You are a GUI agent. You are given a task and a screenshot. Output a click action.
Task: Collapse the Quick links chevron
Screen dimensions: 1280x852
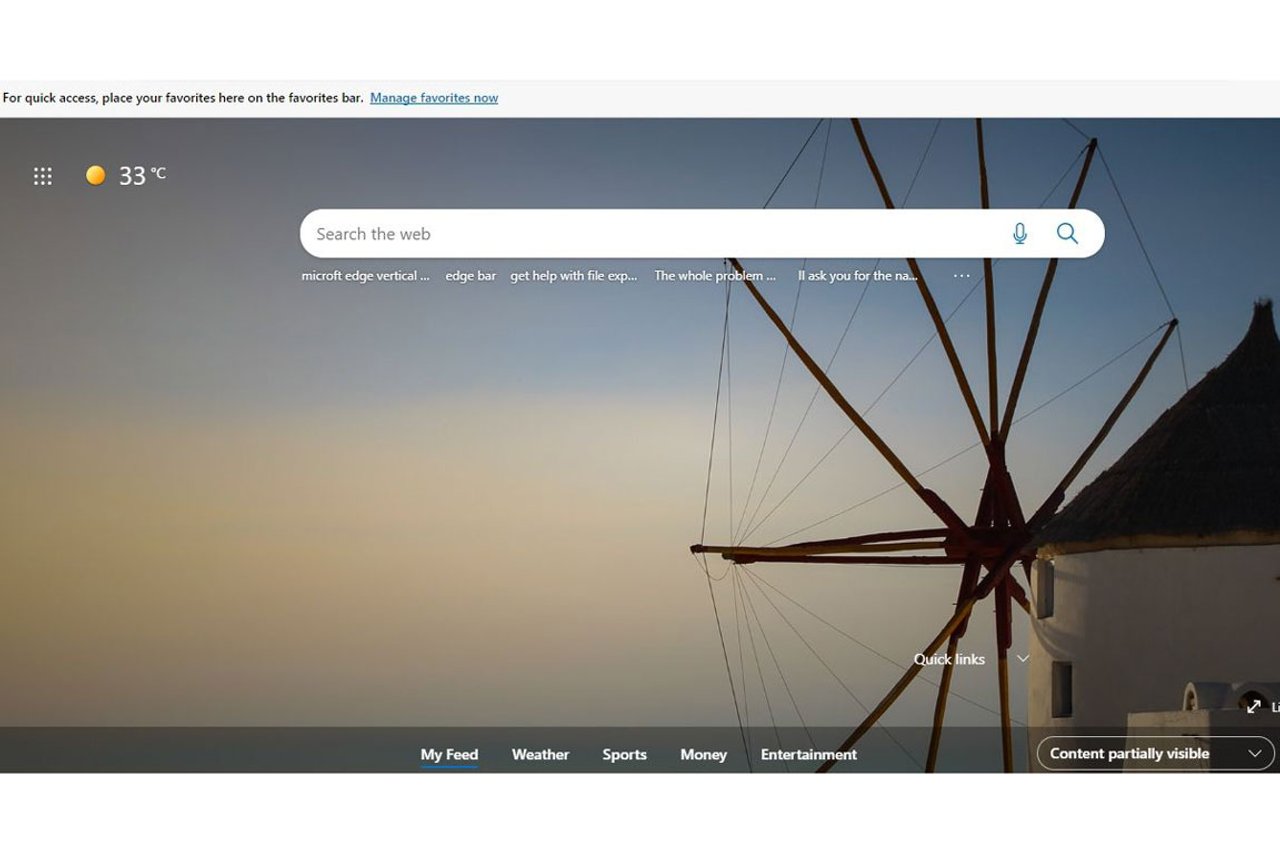[1022, 658]
